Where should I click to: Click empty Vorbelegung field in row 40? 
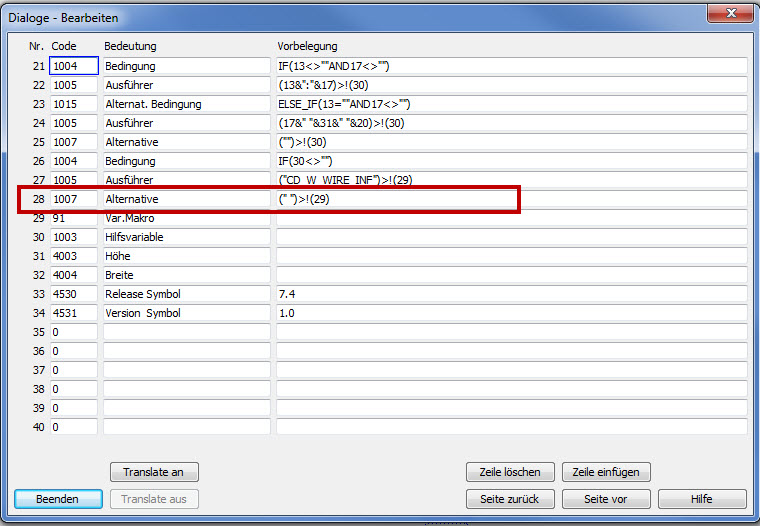[x=512, y=427]
